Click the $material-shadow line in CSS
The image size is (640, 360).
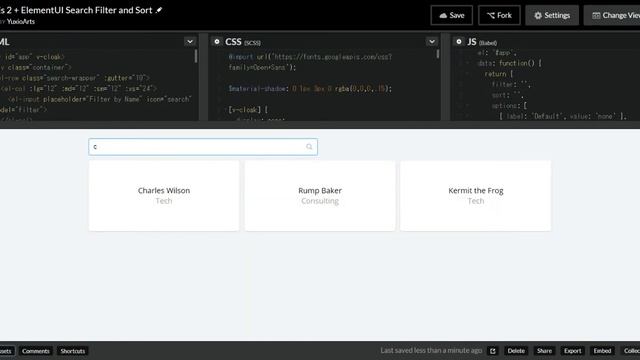pyautogui.click(x=310, y=89)
